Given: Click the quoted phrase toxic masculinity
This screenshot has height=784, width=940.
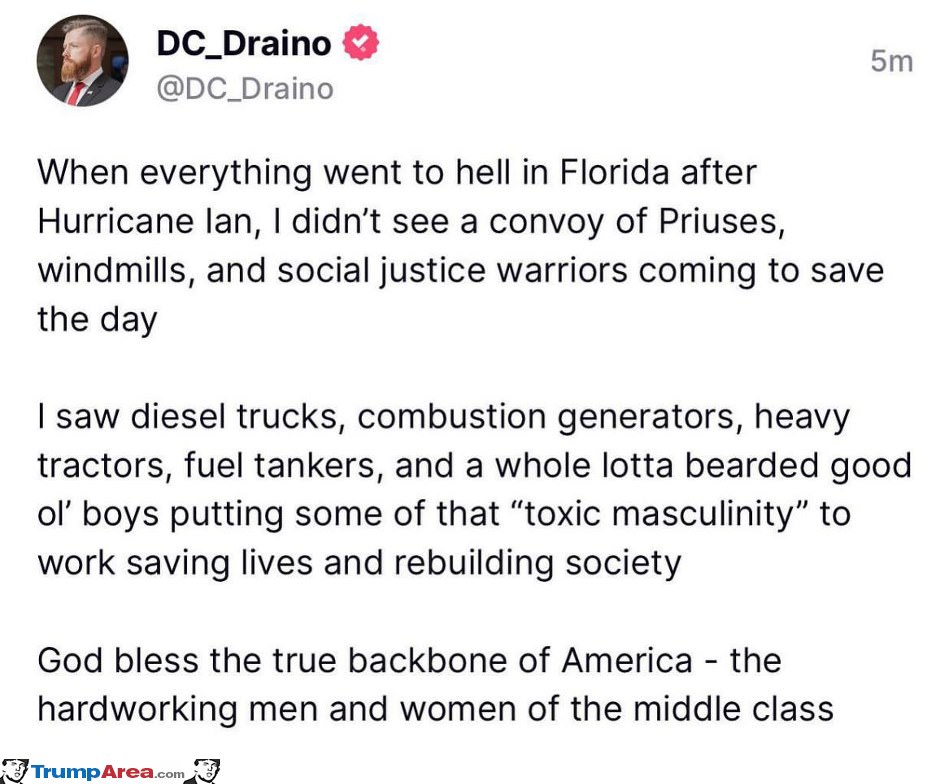Looking at the screenshot, I should point(660,514).
